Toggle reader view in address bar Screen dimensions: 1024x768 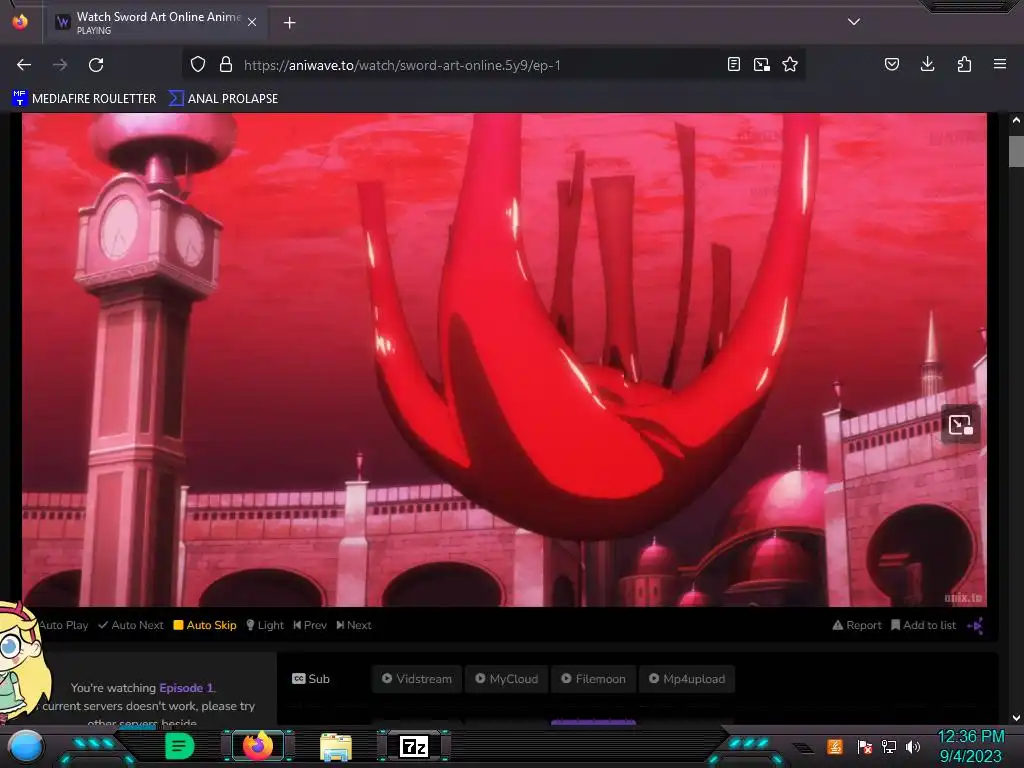point(734,65)
